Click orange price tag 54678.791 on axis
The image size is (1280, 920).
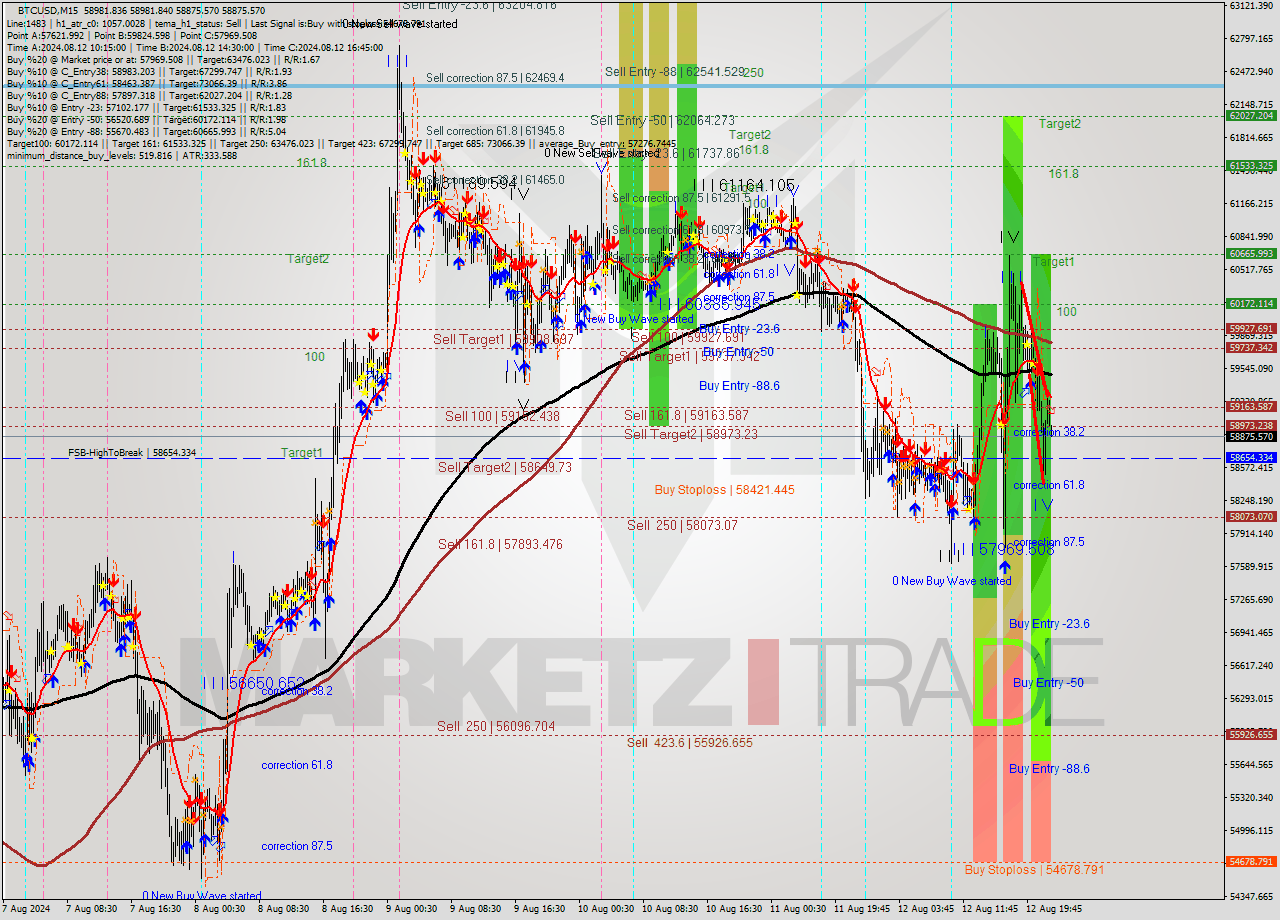(1251, 862)
